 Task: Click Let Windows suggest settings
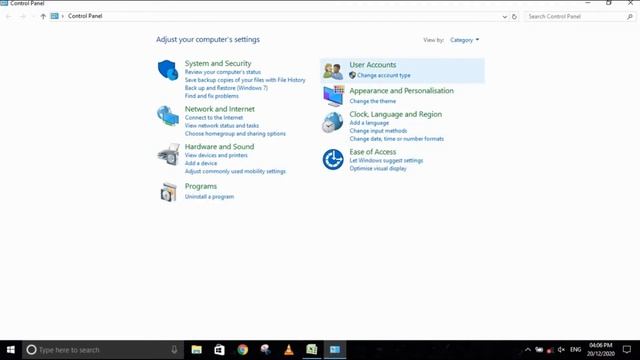pos(386,161)
